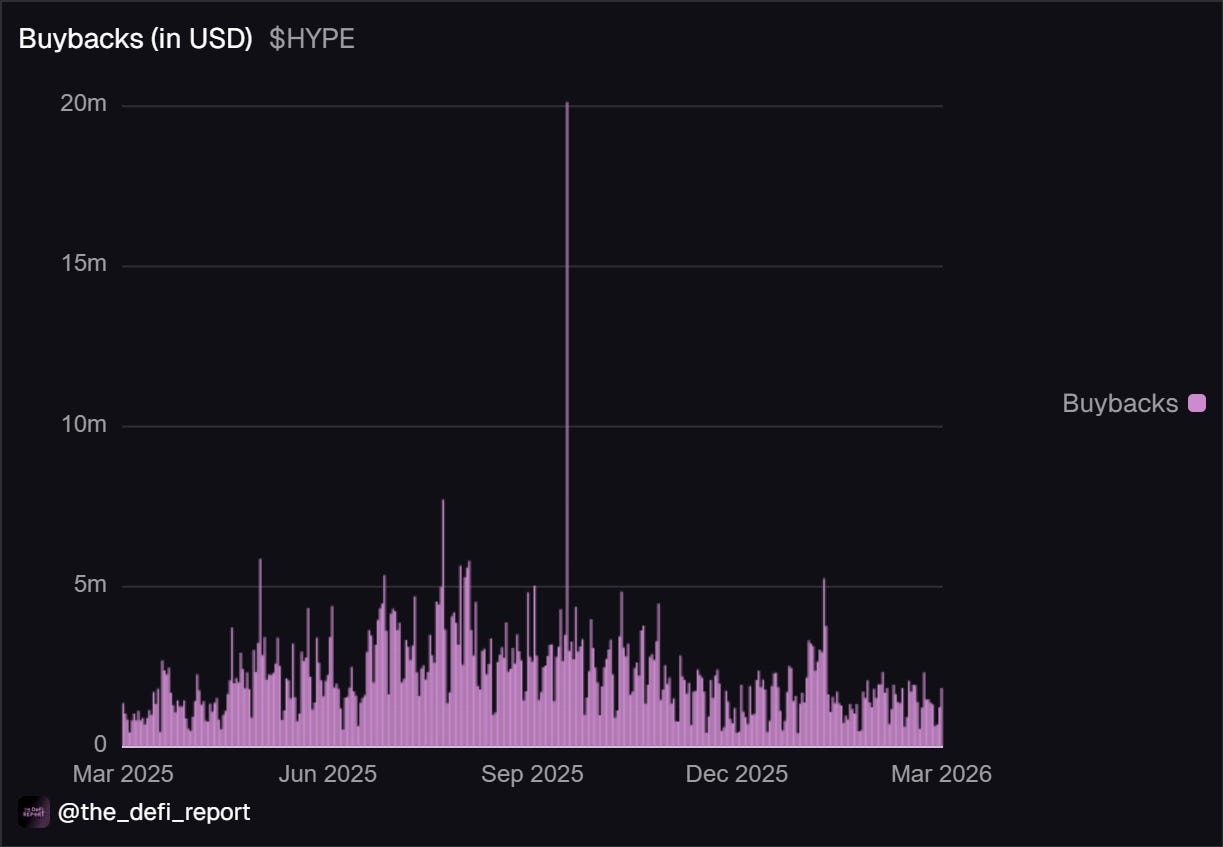Click the Mar 2026 x-axis label

pyautogui.click(x=941, y=773)
